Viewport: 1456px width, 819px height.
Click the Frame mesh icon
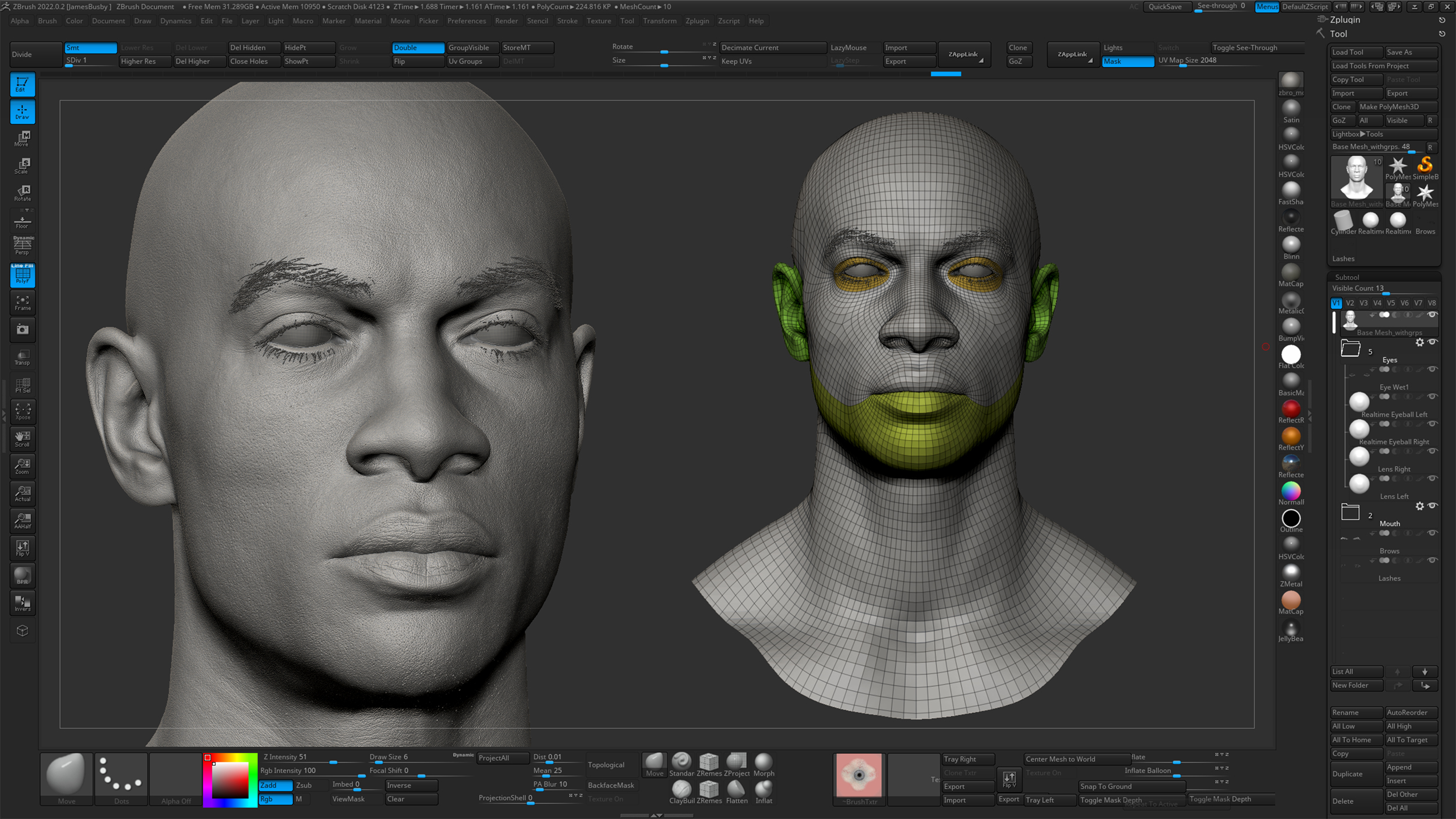[22, 302]
